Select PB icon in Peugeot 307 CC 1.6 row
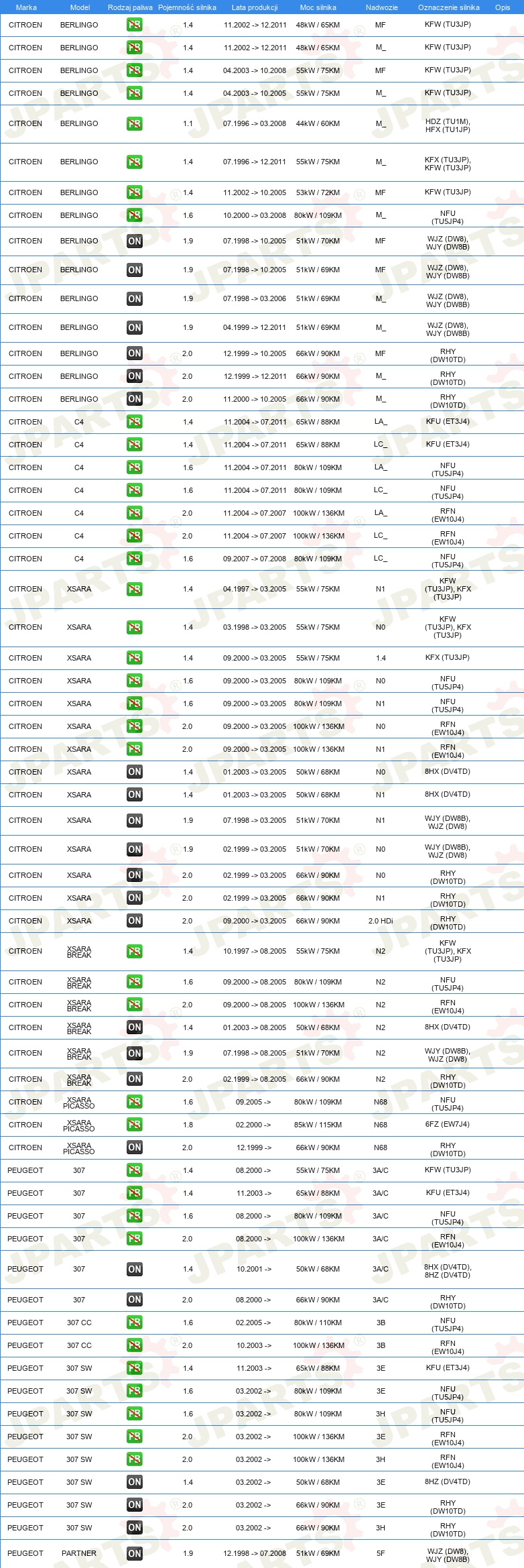Image resolution: width=524 pixels, height=1568 pixels. pyautogui.click(x=134, y=1323)
